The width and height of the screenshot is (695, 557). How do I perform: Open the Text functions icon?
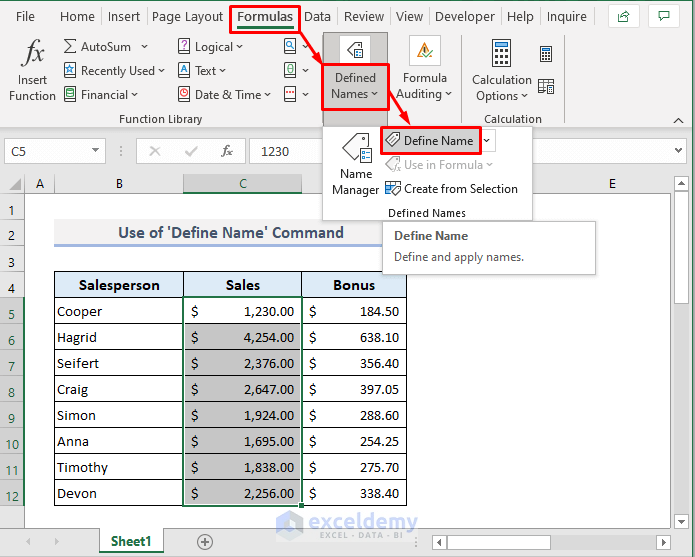[184, 70]
